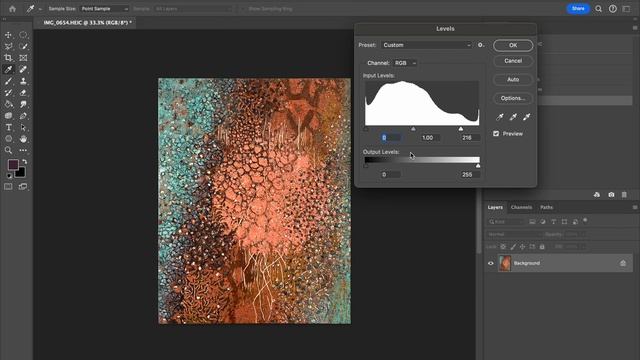The height and width of the screenshot is (360, 640).
Task: Select the Hand tool
Action: (23, 139)
